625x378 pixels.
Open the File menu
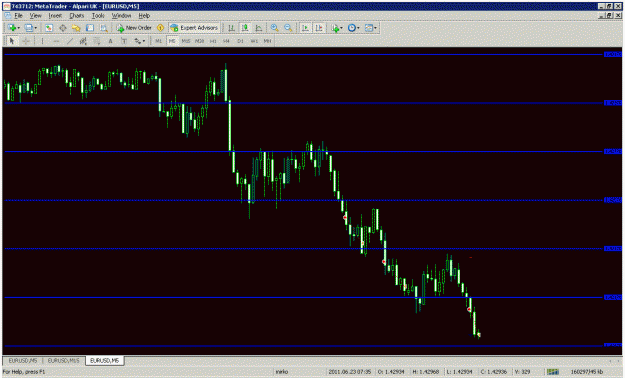18,16
